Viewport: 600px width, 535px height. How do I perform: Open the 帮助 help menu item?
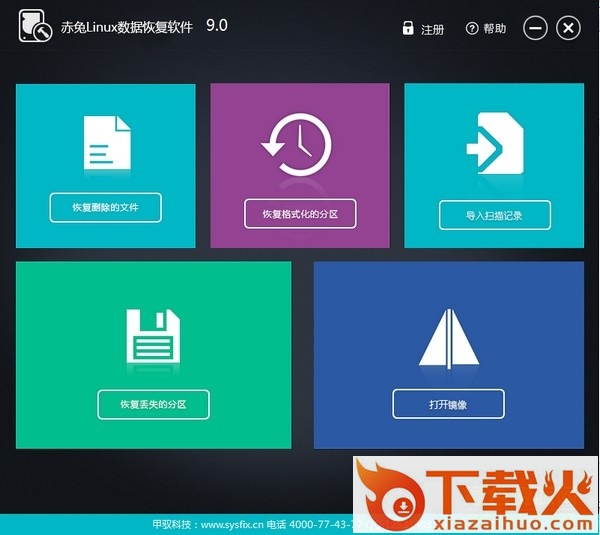coord(495,30)
